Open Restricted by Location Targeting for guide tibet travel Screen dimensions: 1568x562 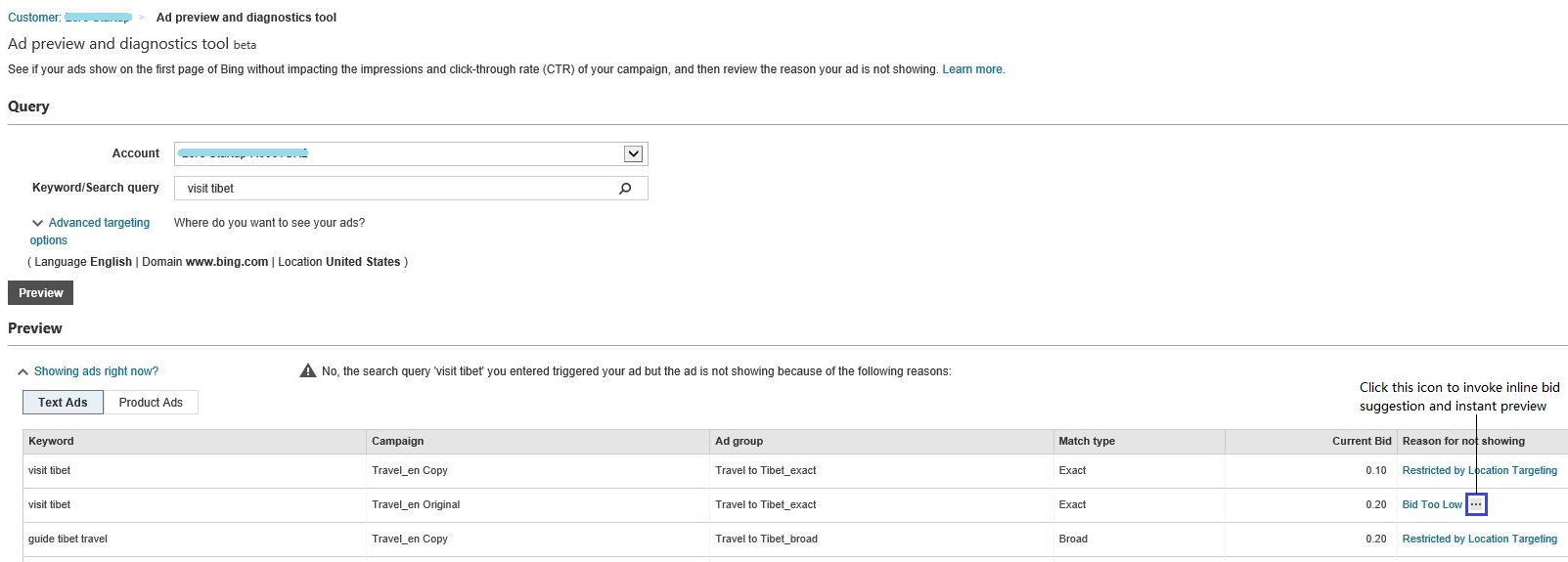pyautogui.click(x=1479, y=539)
